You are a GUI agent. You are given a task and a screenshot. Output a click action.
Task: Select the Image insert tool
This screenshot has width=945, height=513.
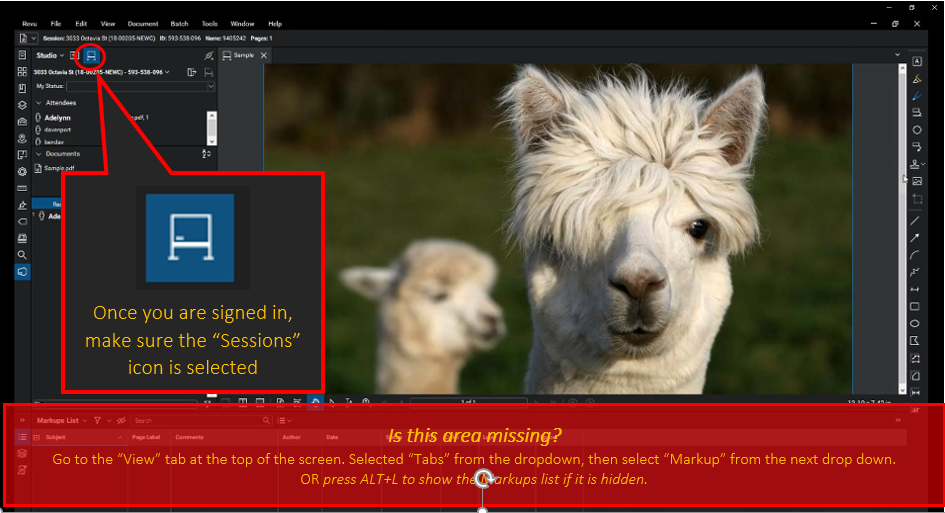(x=917, y=181)
